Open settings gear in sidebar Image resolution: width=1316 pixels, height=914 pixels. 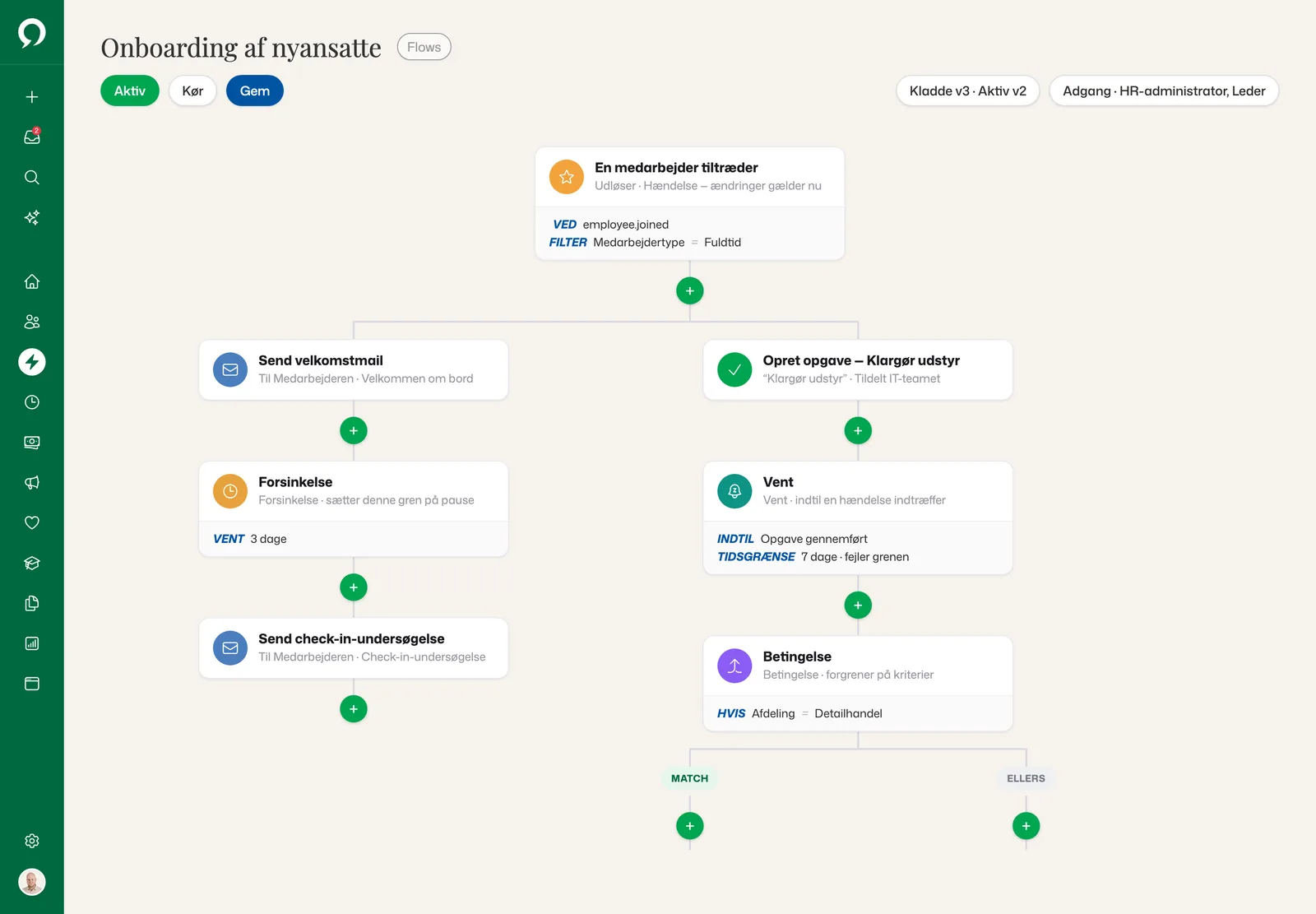(x=32, y=841)
